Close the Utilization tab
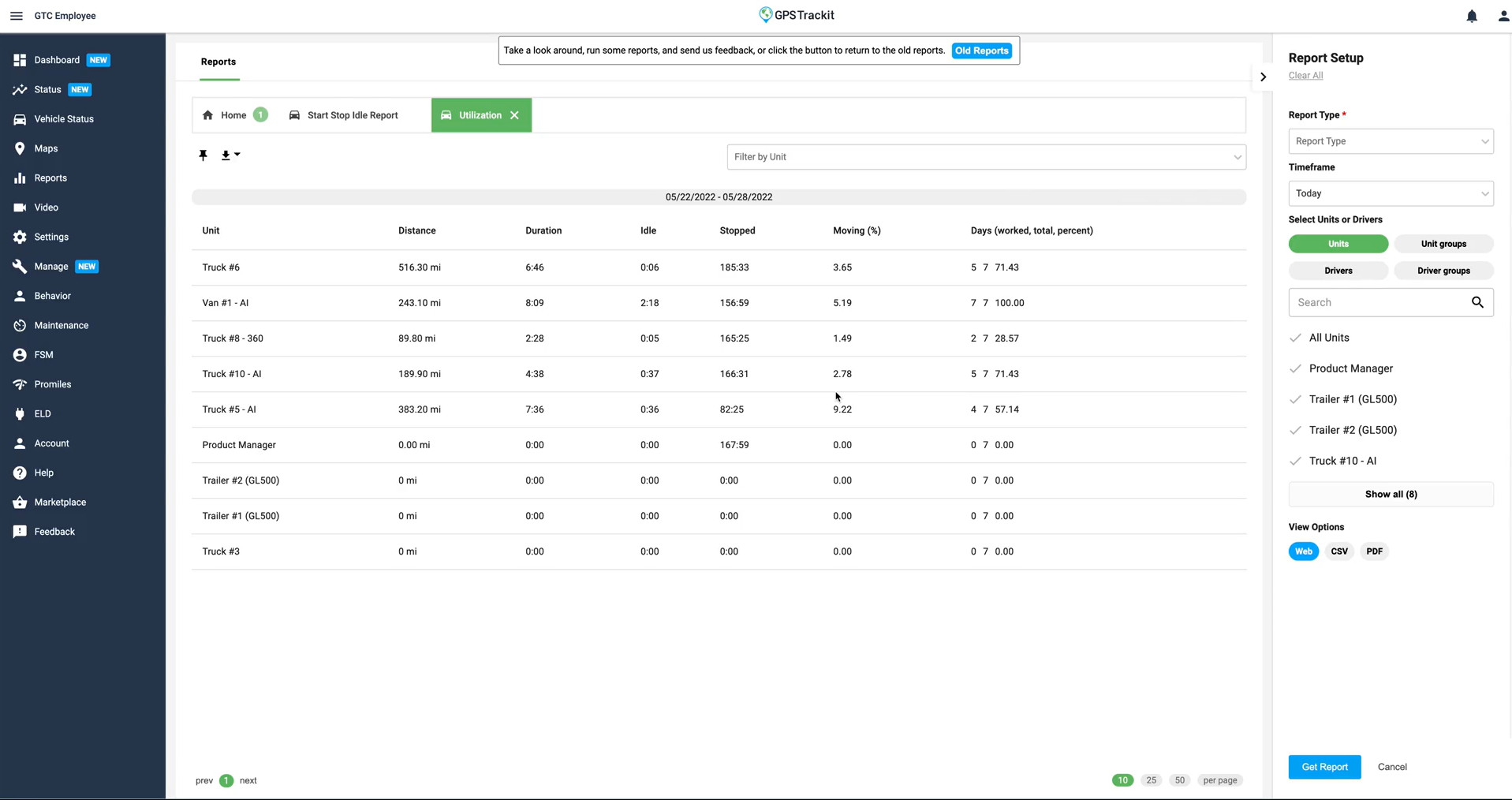Image resolution: width=1512 pixels, height=800 pixels. tap(514, 115)
